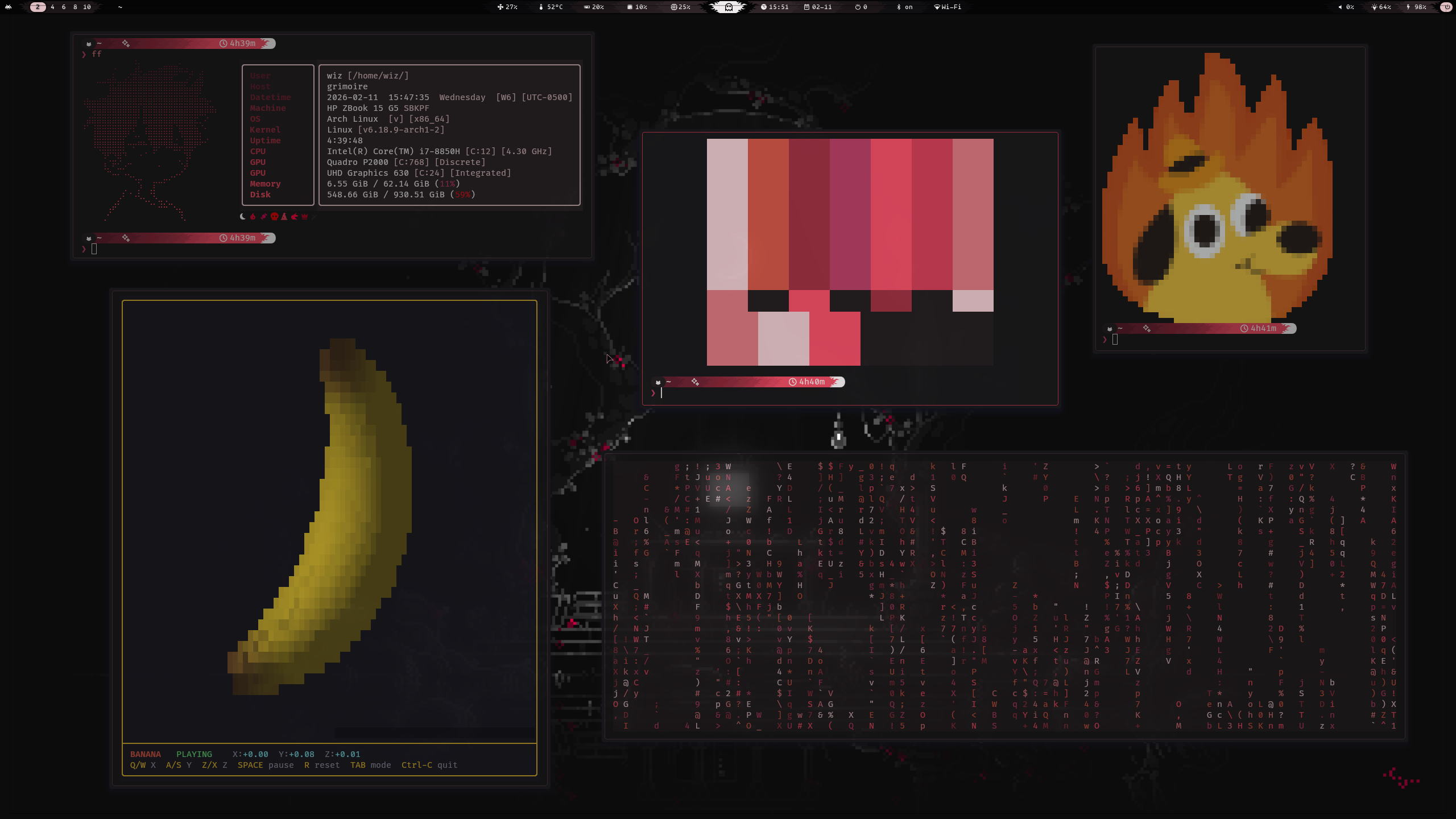
Task: Click the crescent moon glyph below system info
Action: pyautogui.click(x=243, y=217)
